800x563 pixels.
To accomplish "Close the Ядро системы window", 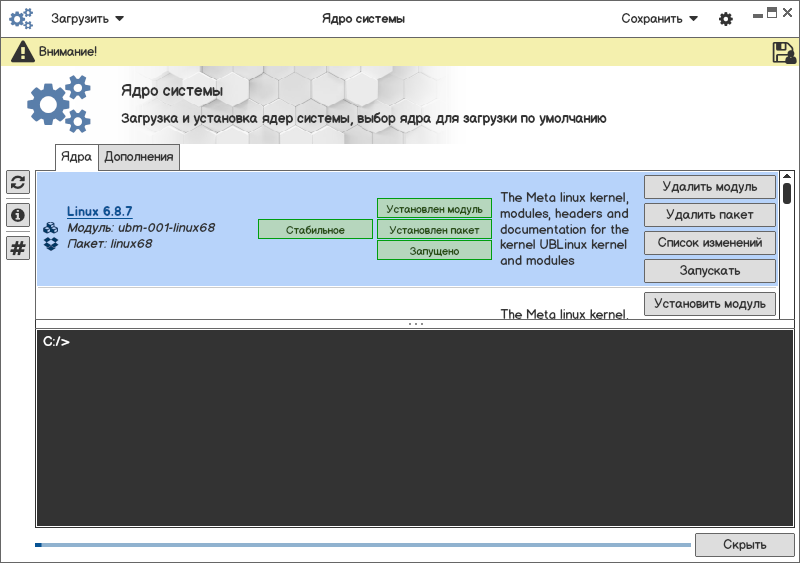I will pos(787,13).
